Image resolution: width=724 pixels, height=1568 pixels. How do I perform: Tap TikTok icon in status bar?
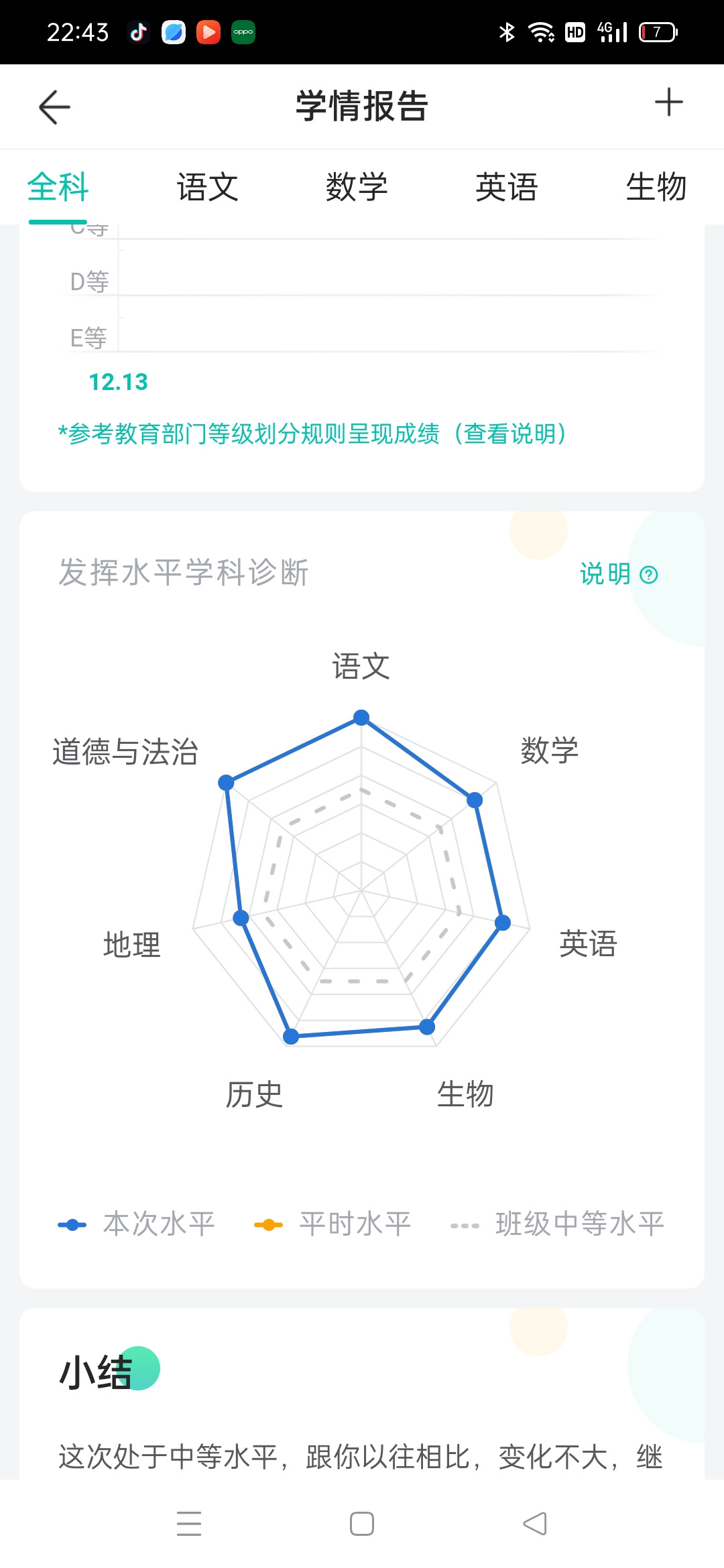tap(139, 32)
